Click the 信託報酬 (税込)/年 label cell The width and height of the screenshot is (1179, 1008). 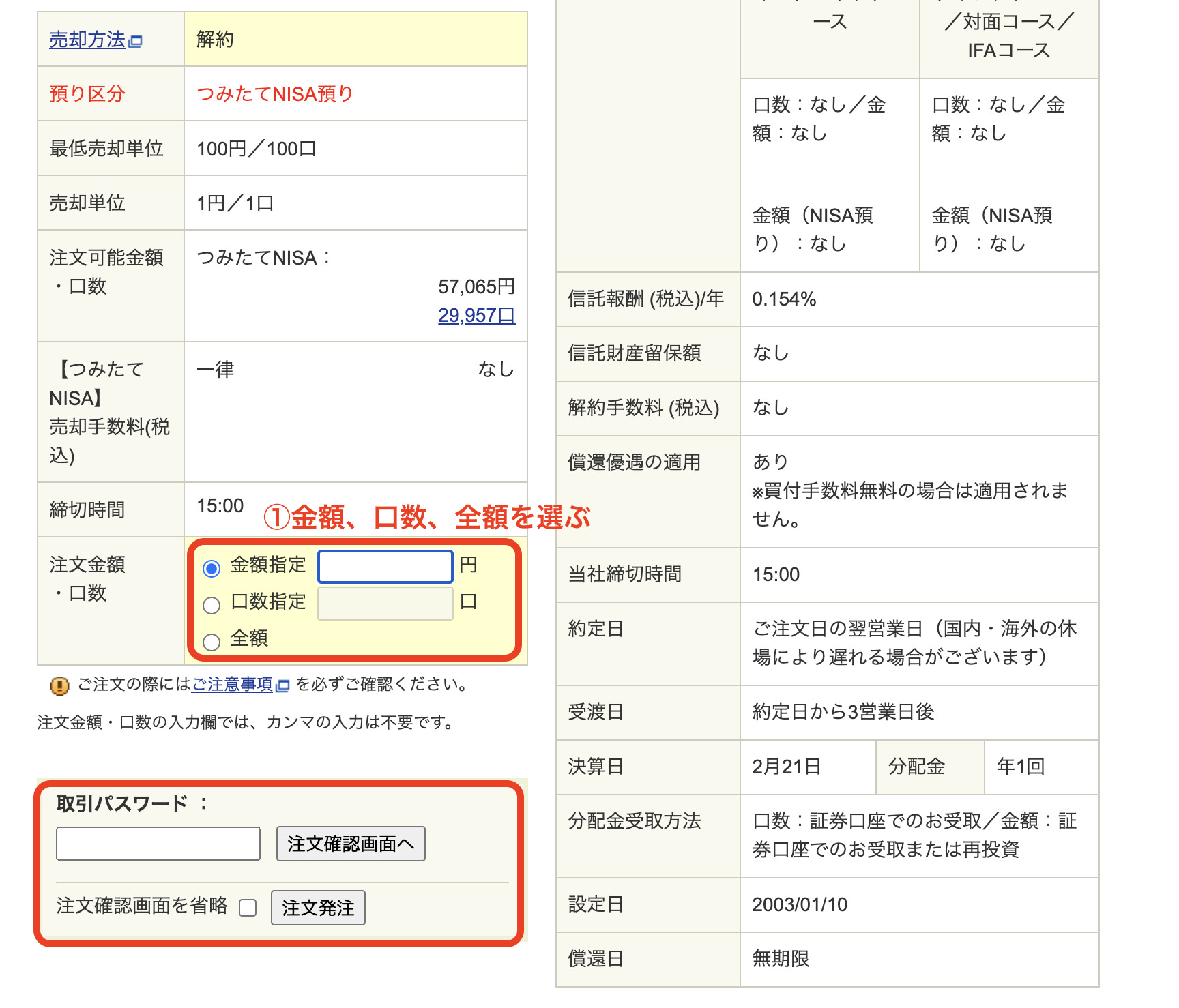click(648, 299)
